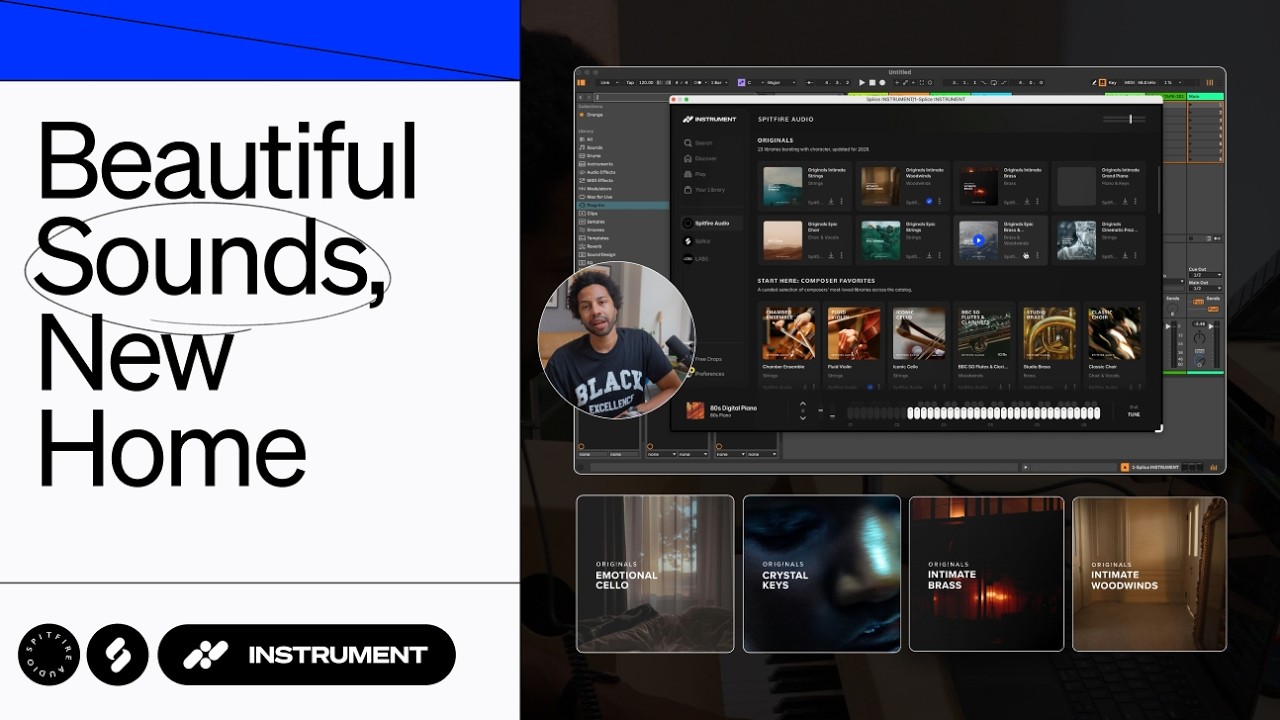Select the Spitfire Audio source tab

pos(712,223)
